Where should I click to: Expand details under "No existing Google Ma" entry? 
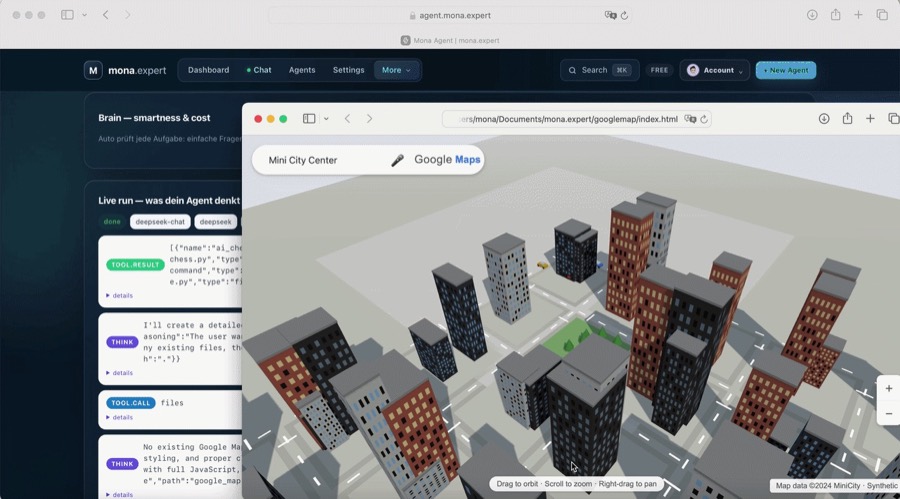(x=119, y=494)
